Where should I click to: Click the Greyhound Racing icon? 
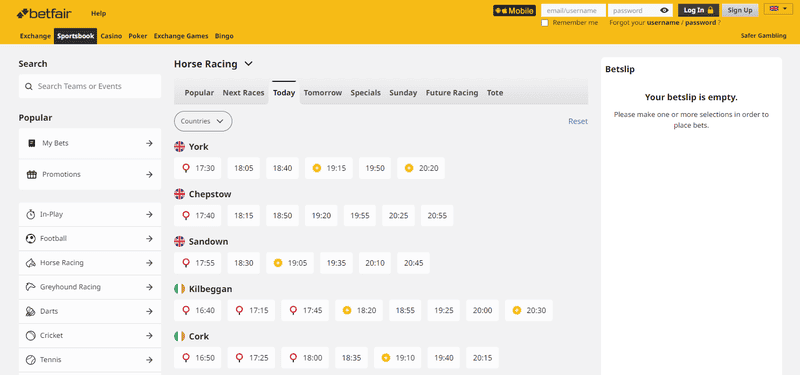(31, 287)
